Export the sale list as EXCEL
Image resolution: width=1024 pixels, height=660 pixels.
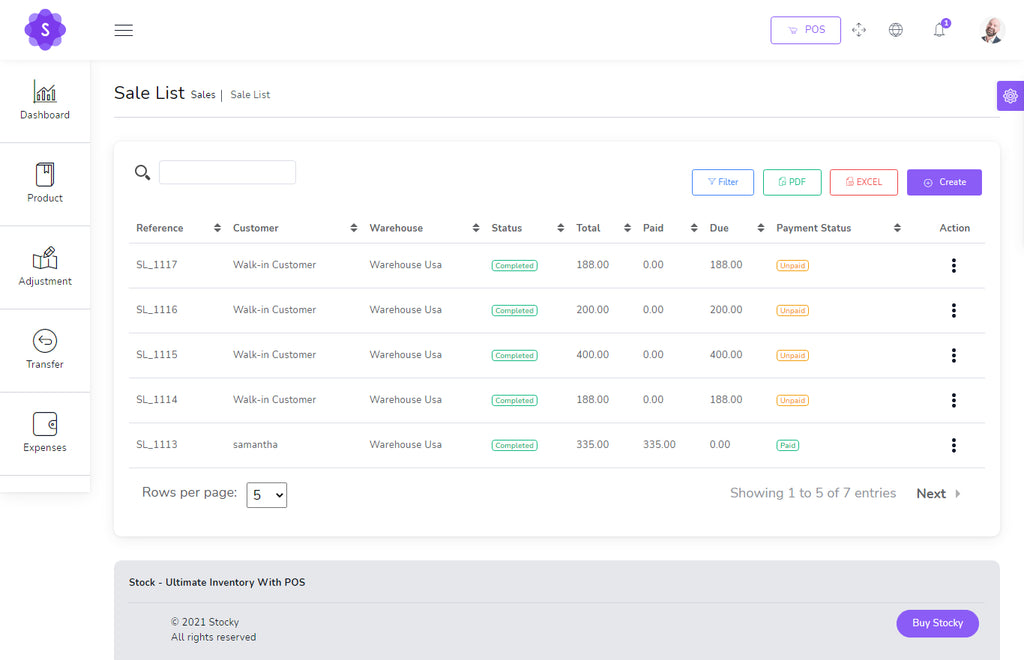[863, 182]
